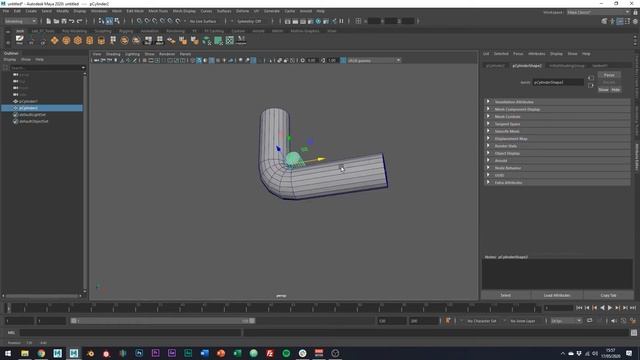The image size is (640, 360).
Task: Open the frame rate fps dropdown
Action: tap(566, 321)
